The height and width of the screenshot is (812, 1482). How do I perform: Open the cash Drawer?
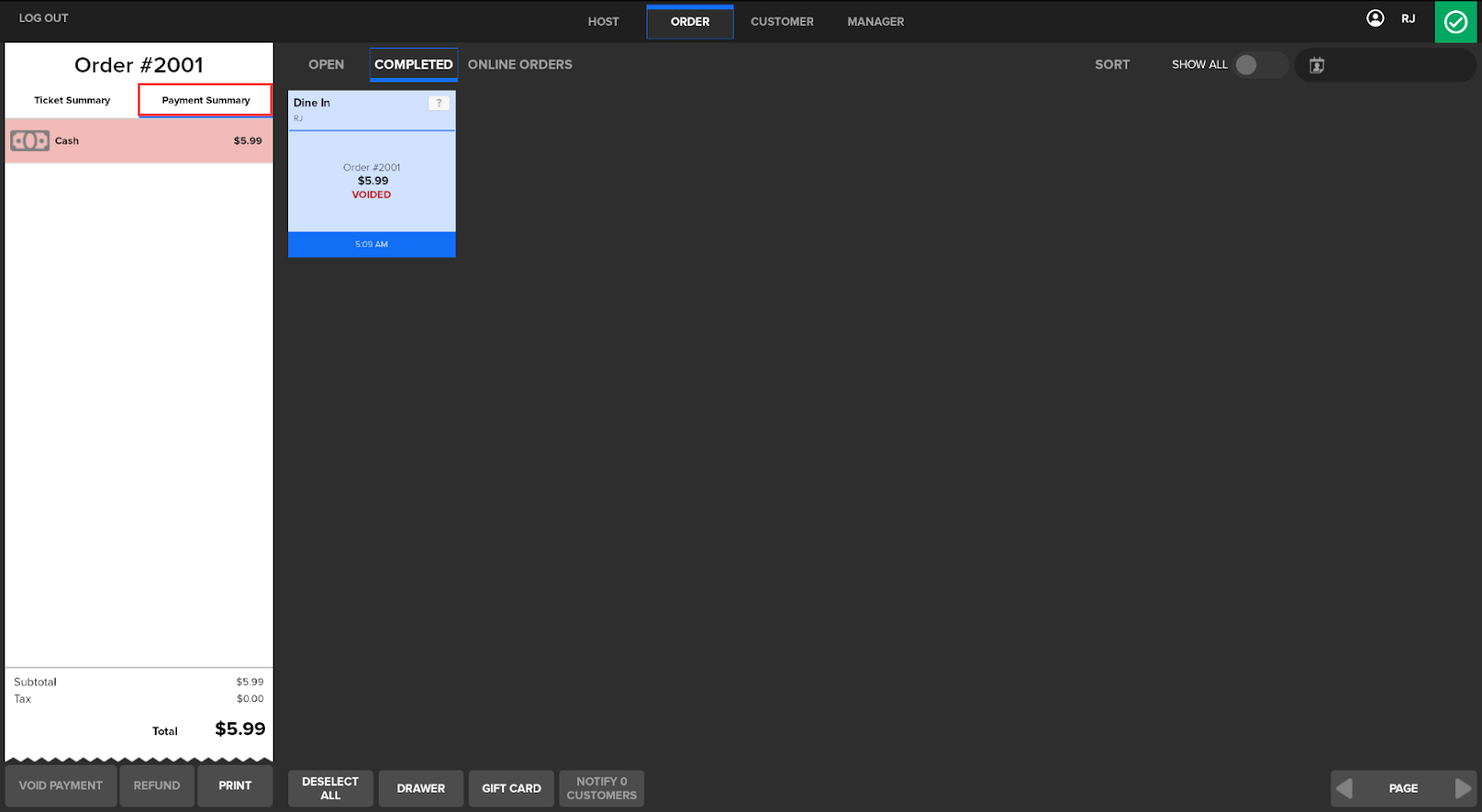pos(421,788)
